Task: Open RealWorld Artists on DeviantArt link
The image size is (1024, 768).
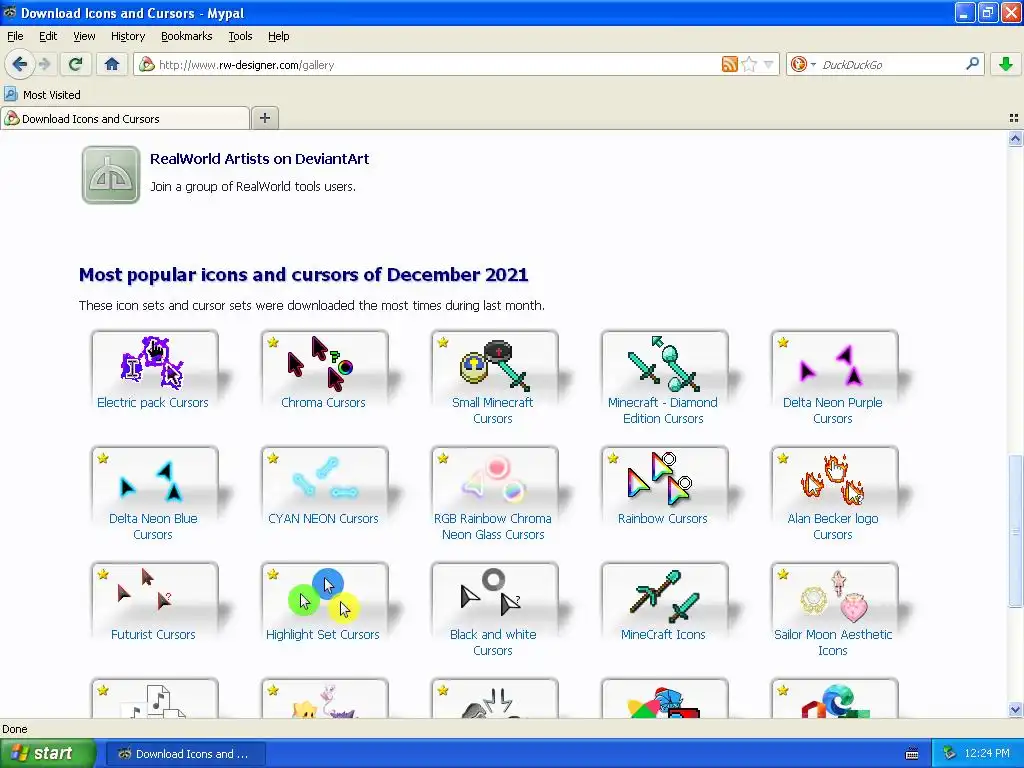Action: click(x=259, y=159)
